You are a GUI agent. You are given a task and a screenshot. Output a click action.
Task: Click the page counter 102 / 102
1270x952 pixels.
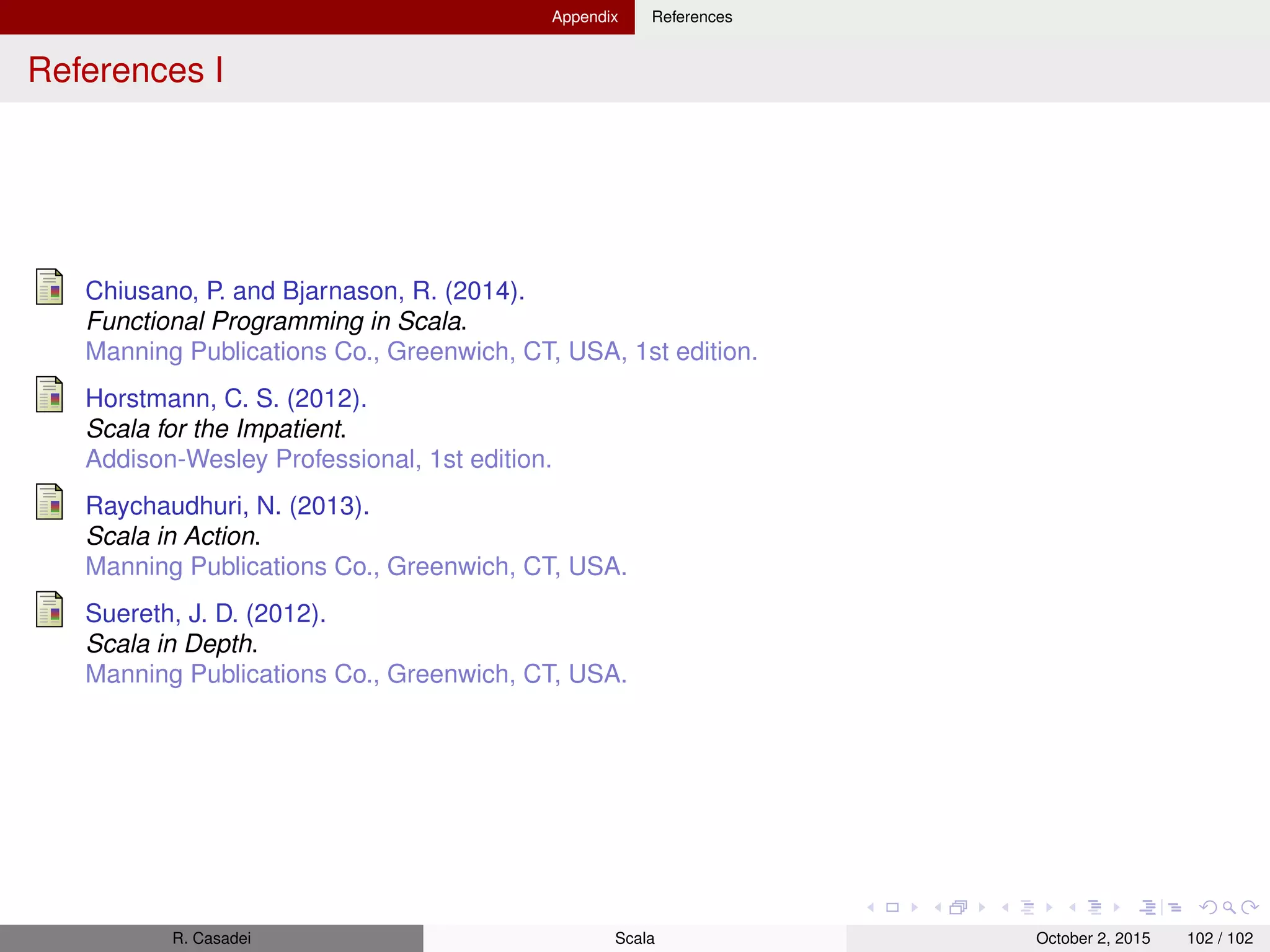[1220, 938]
